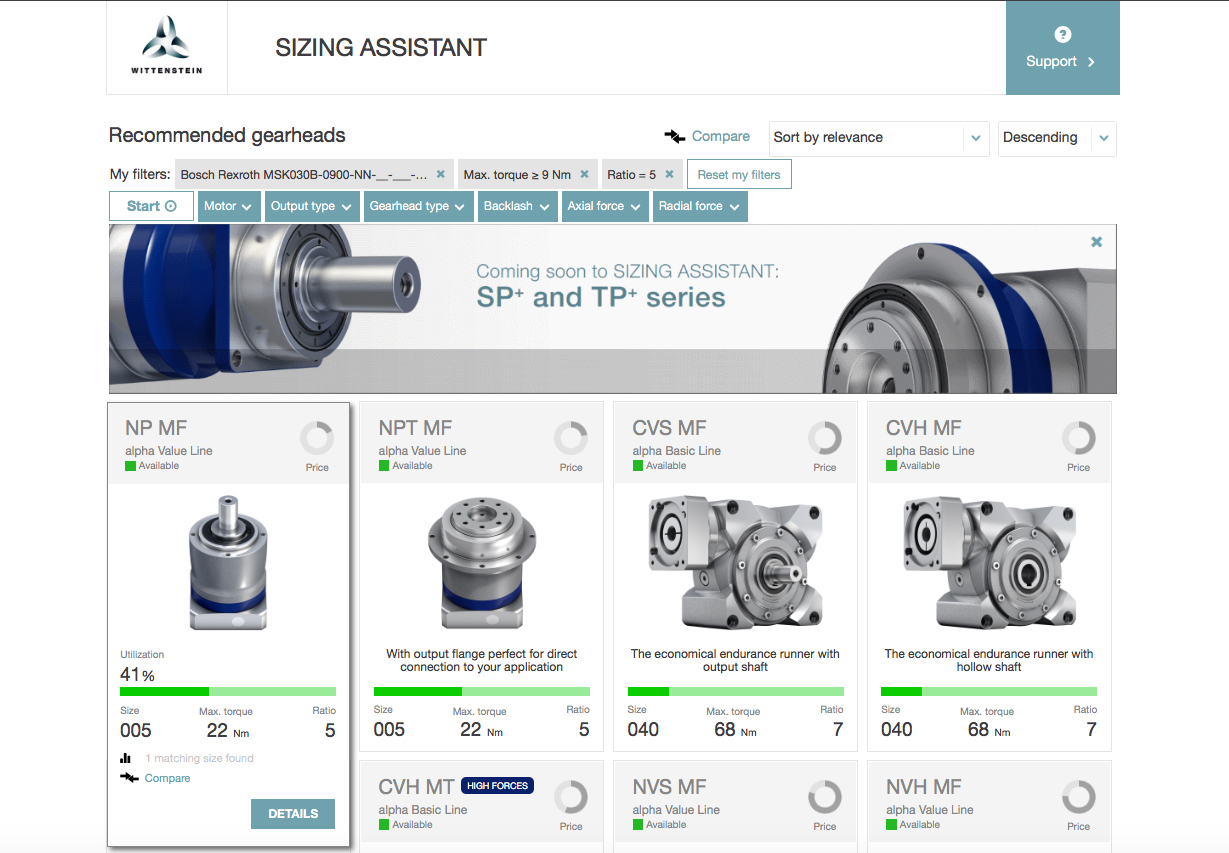
Task: Click Compare link in NP MF card
Action: pyautogui.click(x=167, y=778)
